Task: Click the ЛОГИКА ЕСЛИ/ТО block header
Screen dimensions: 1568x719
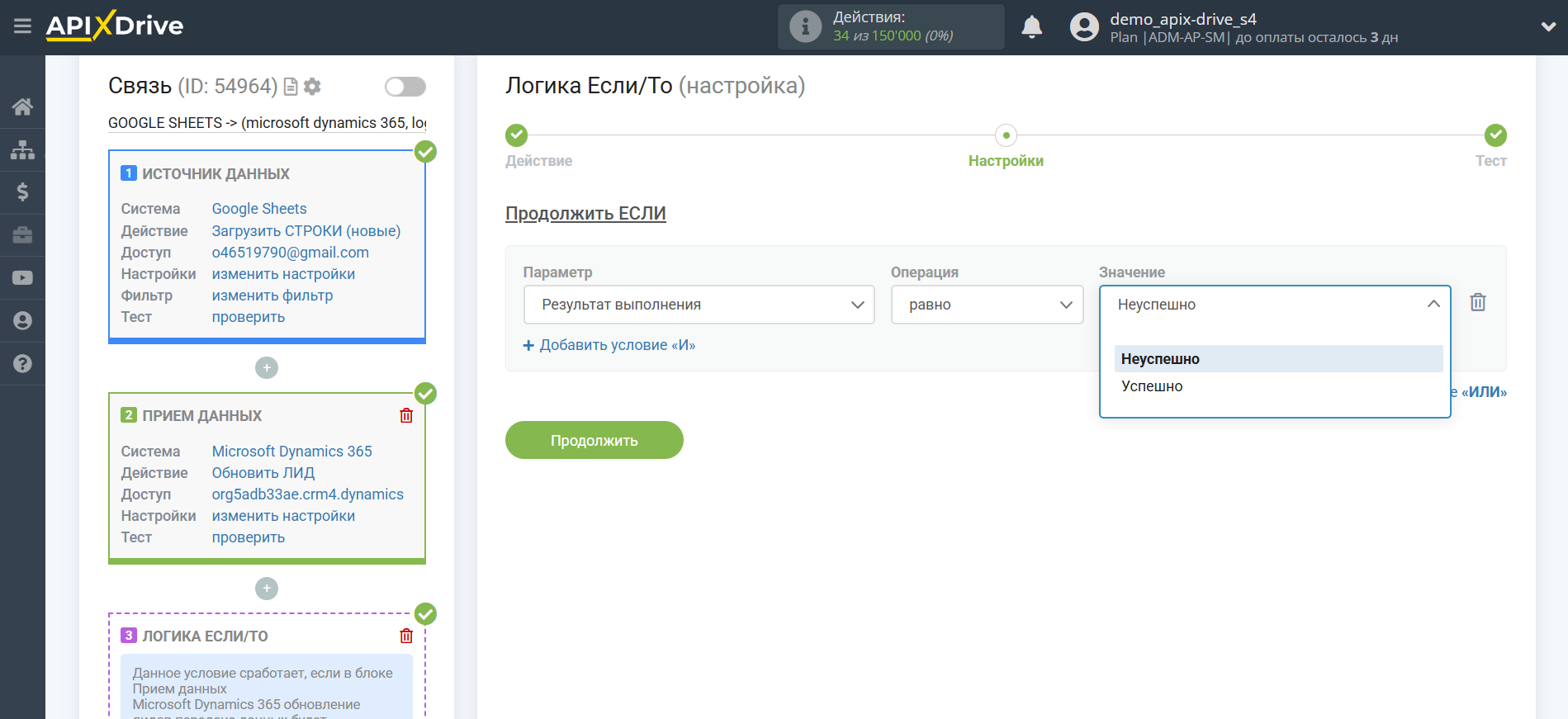Action: pos(205,636)
